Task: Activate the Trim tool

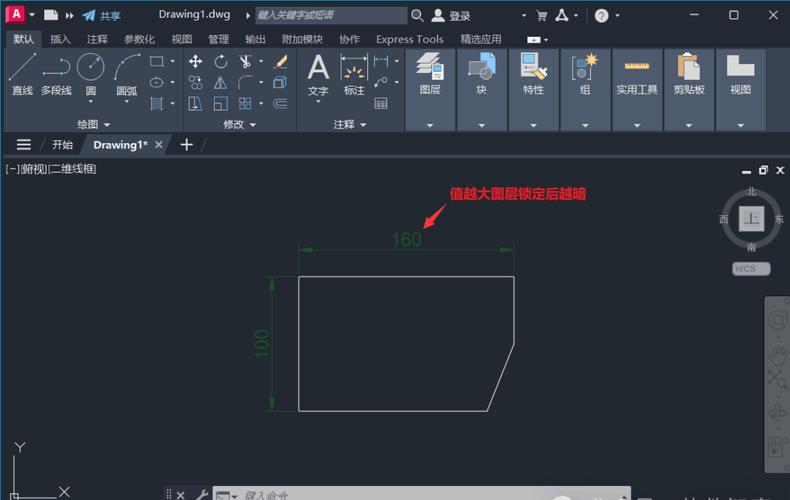Action: click(245, 61)
